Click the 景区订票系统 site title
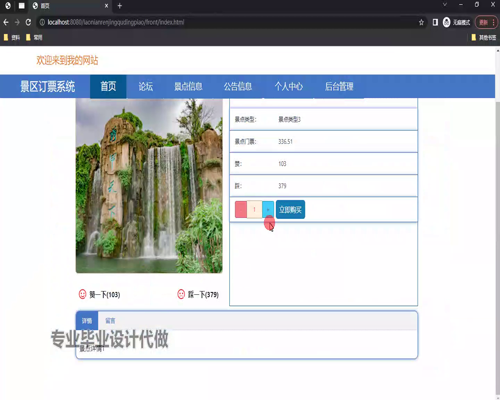Screen dimensions: 500x400 coord(48,87)
